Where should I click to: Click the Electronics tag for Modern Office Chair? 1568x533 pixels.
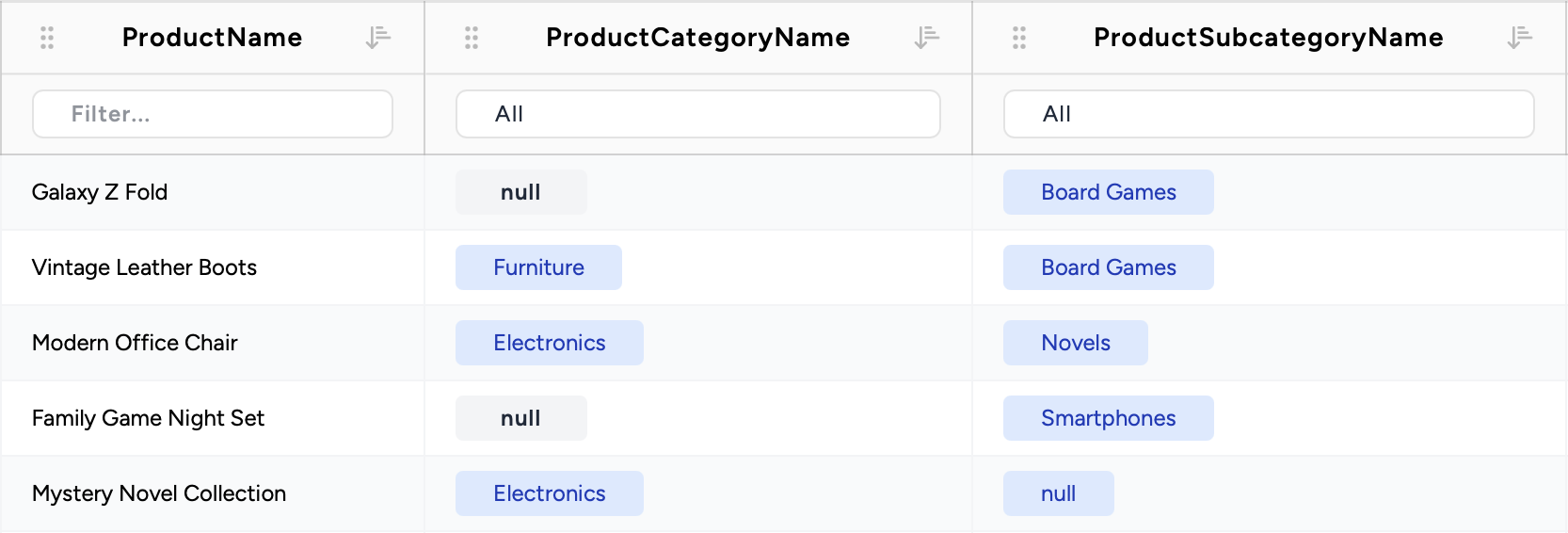coord(549,343)
